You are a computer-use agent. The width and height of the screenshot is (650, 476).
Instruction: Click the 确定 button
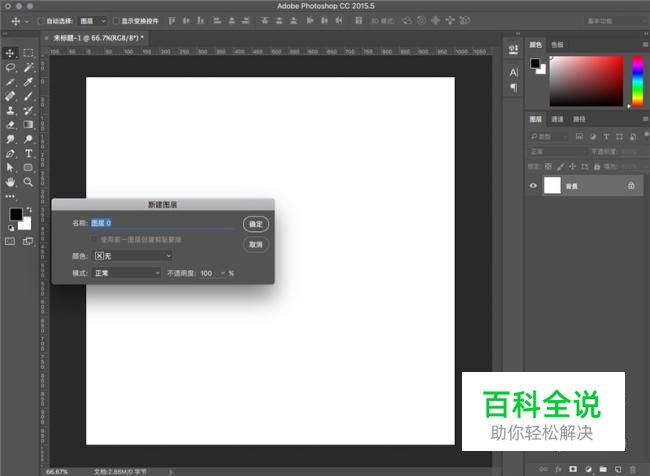(255, 224)
